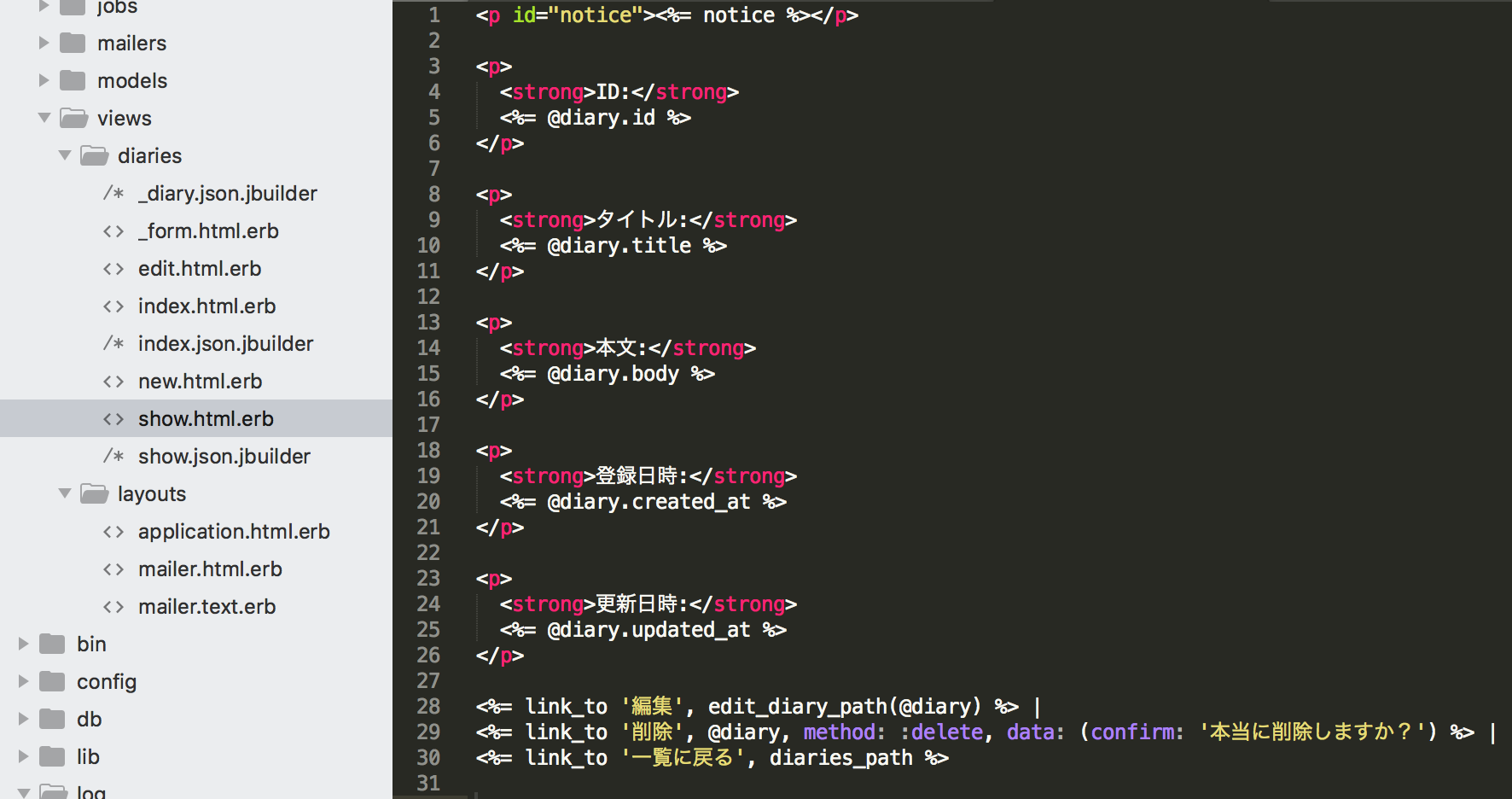
Task: Expand the models folder arrow
Action: click(44, 80)
